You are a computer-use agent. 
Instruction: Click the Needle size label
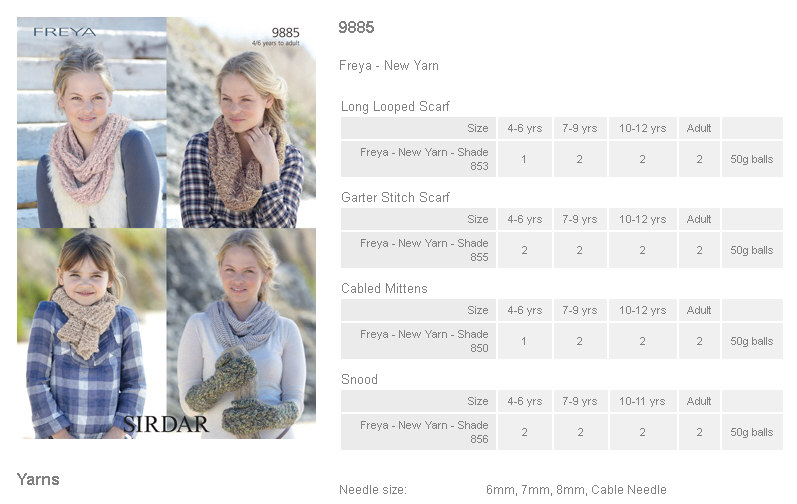[x=373, y=490]
